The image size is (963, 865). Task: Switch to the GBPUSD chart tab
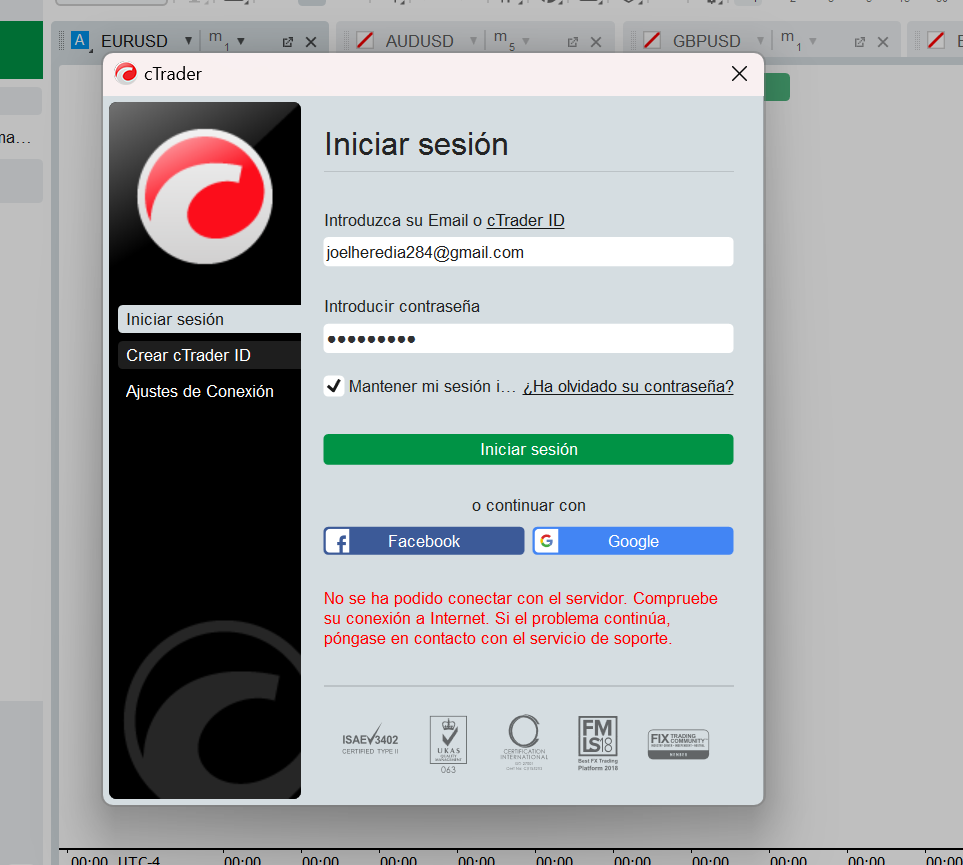pyautogui.click(x=706, y=41)
